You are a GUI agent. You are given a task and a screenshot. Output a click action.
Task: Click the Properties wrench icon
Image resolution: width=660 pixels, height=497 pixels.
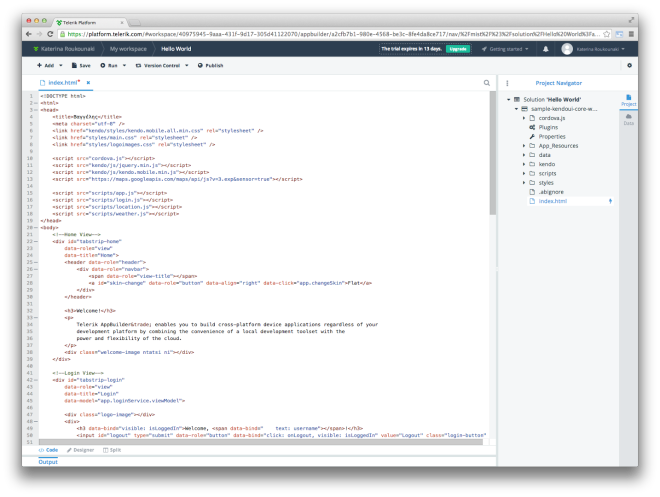pyautogui.click(x=532, y=136)
